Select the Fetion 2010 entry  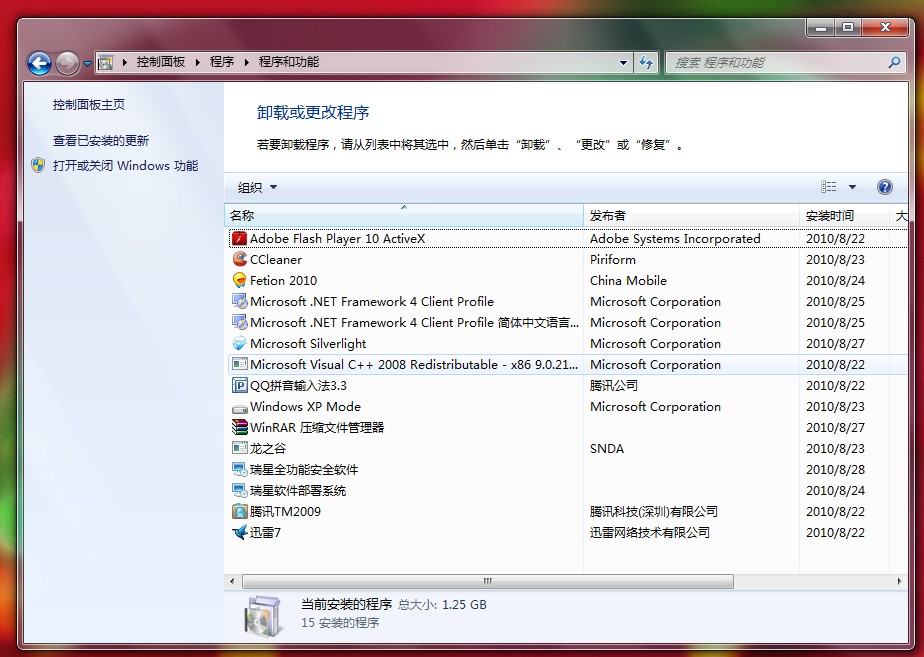[283, 280]
